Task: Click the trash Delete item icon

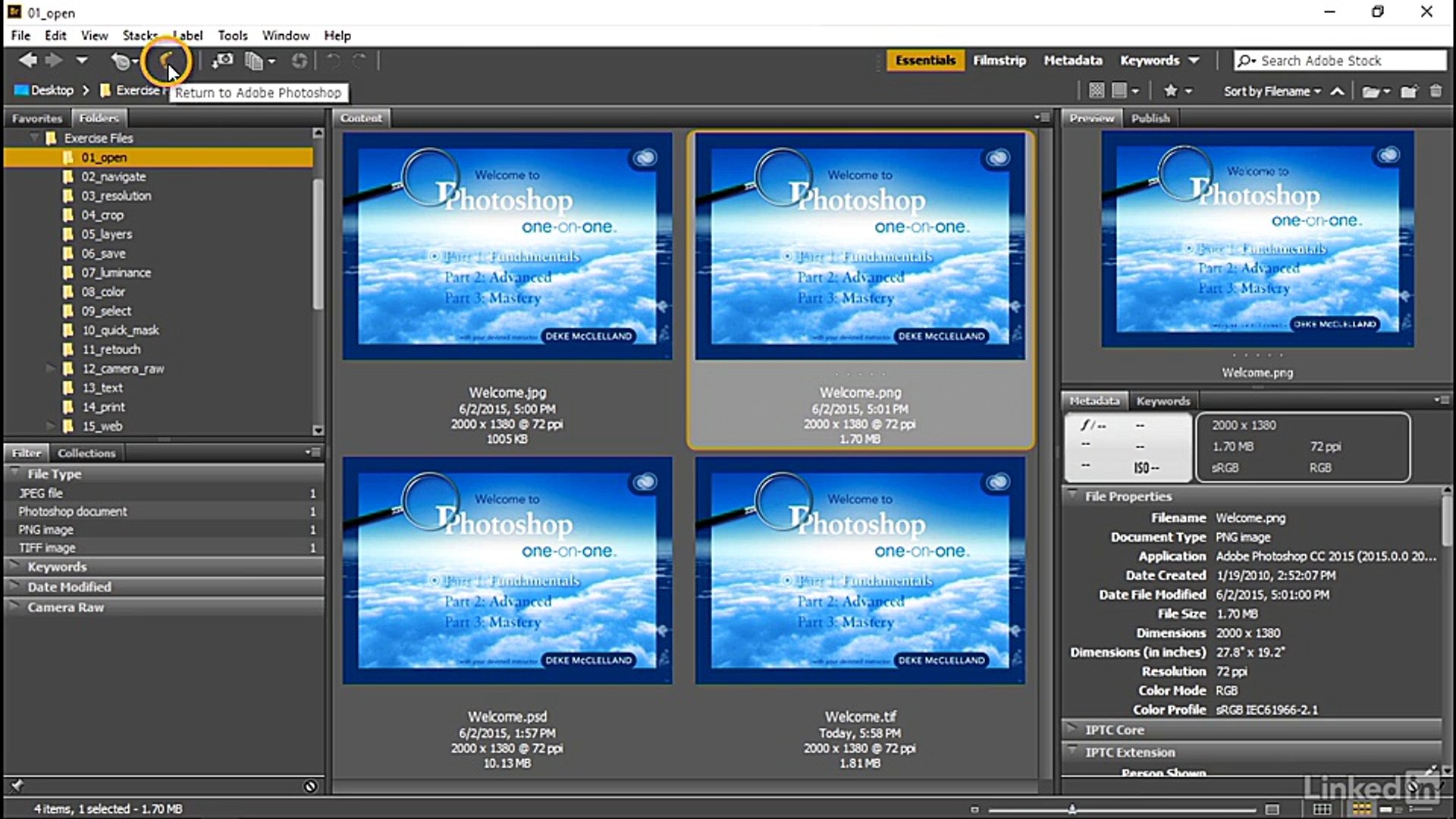Action: pos(1436,91)
